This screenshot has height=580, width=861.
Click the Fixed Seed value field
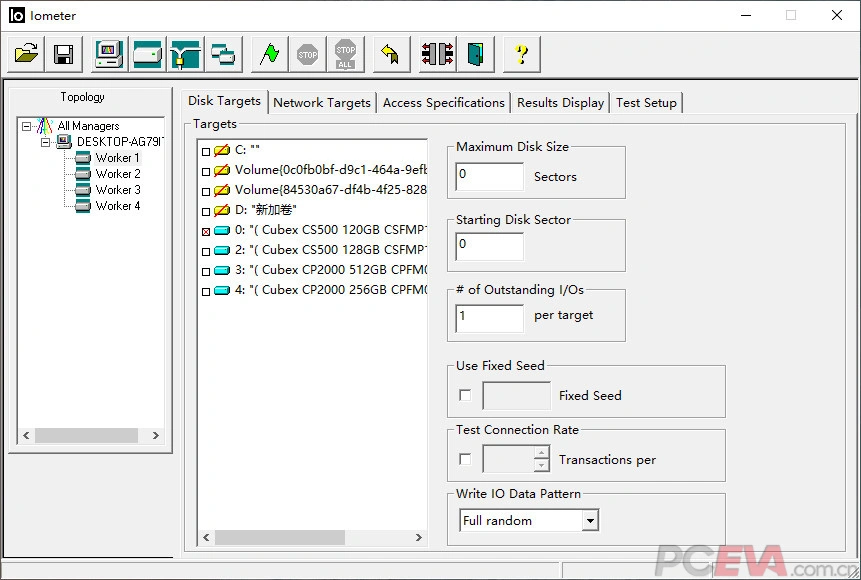516,395
